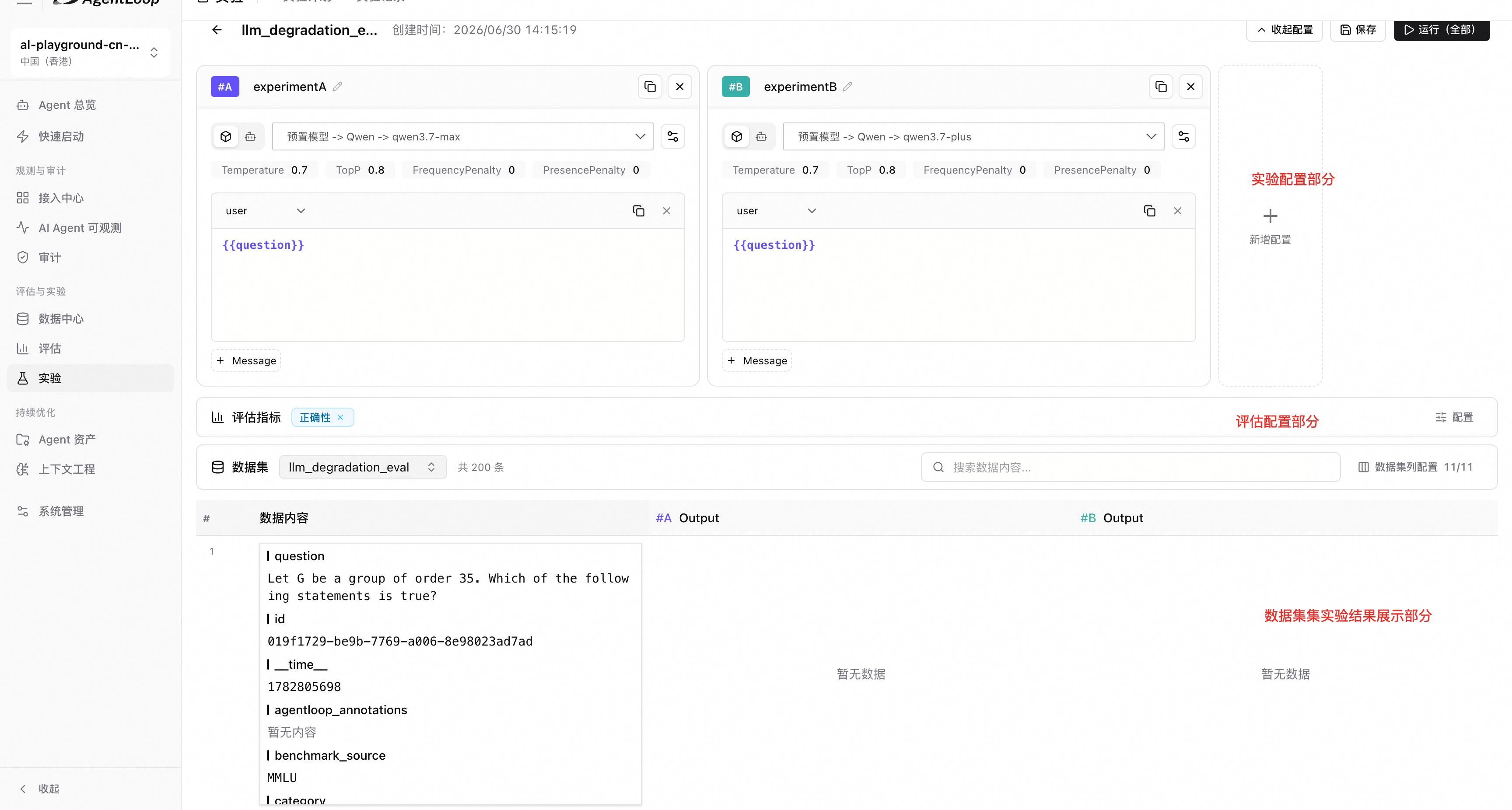Click the dataset content search field
1512x810 pixels.
[x=1130, y=467]
